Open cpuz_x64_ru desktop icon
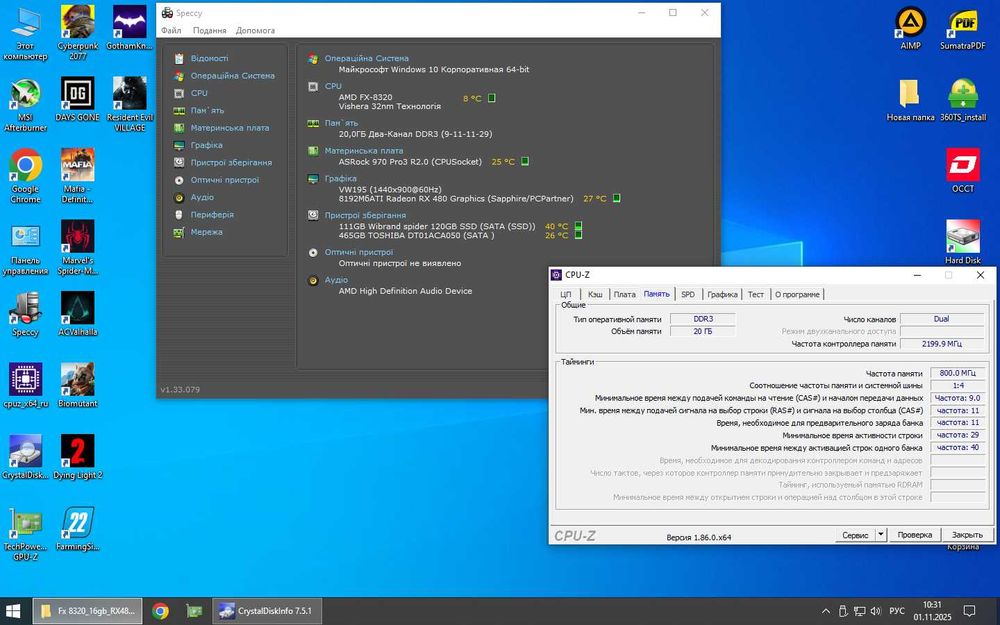Viewport: 1000px width, 625px height. click(26, 385)
